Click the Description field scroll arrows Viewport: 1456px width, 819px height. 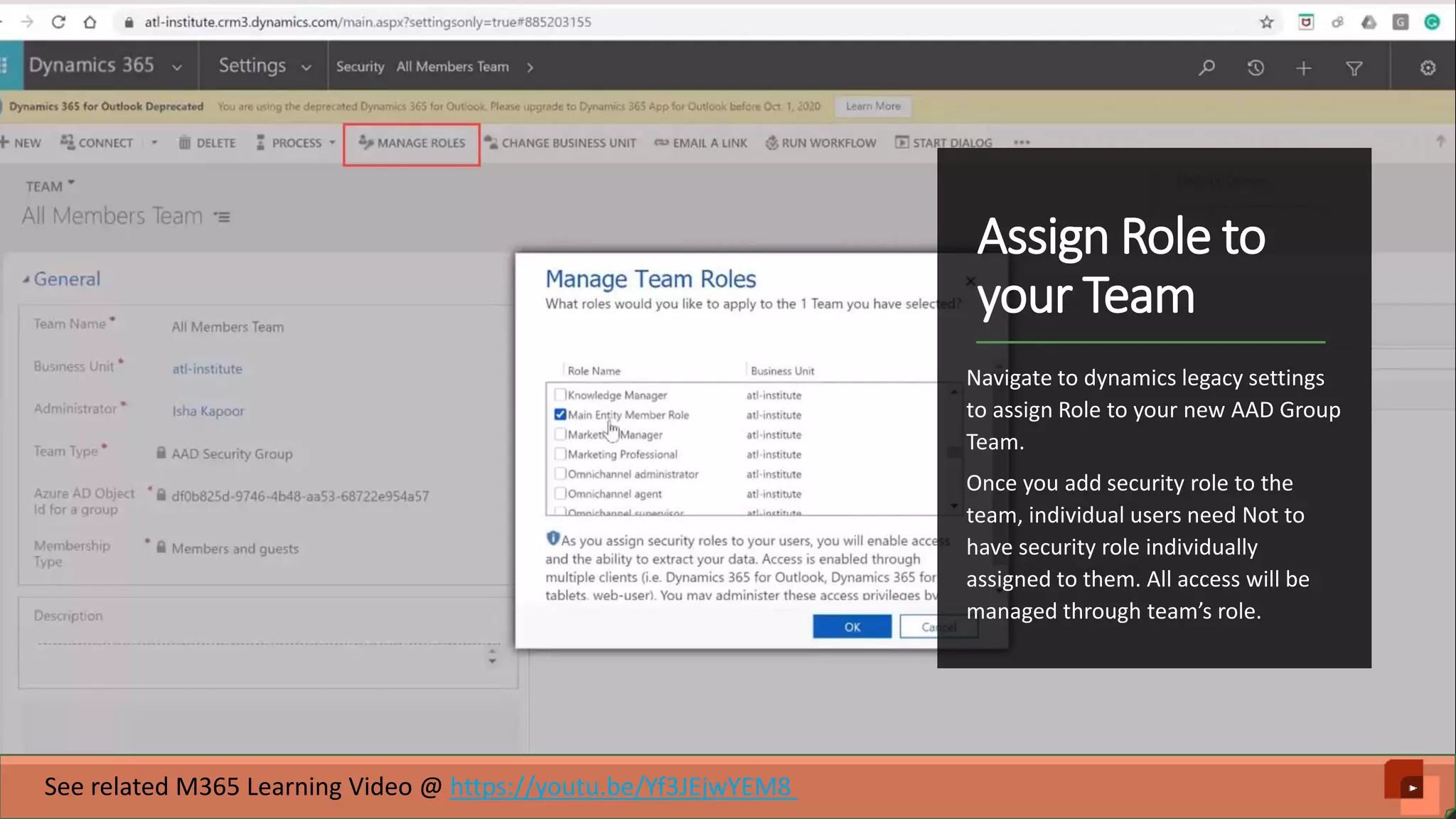point(492,655)
